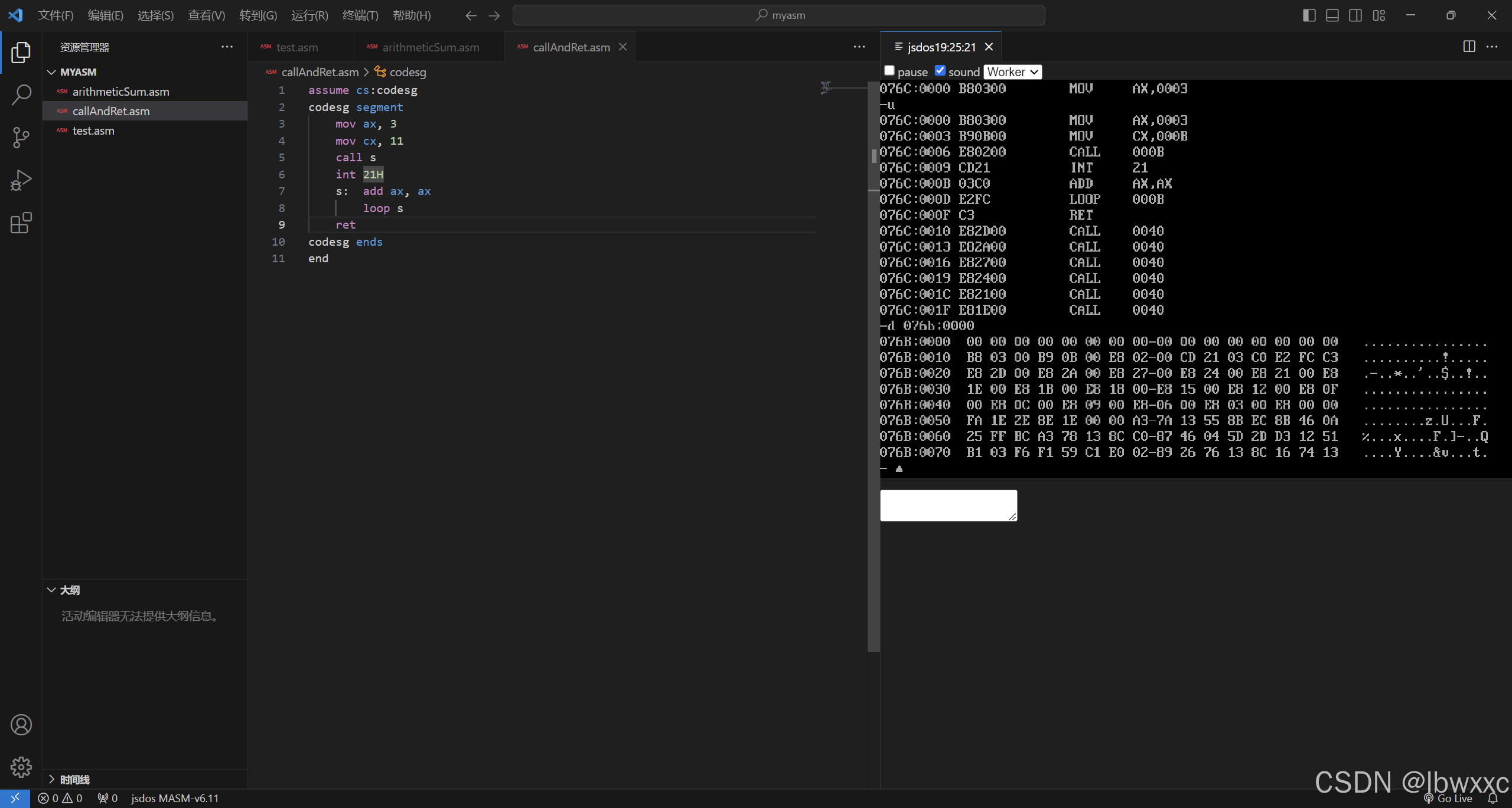Click the notifications bell in status bar
Viewport: 1512px width, 808px height.
tap(1493, 799)
